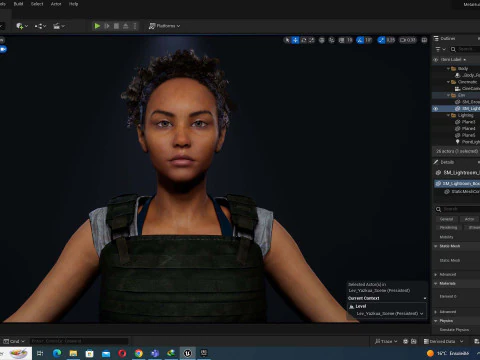Open the Actor menu

pyautogui.click(x=56, y=4)
